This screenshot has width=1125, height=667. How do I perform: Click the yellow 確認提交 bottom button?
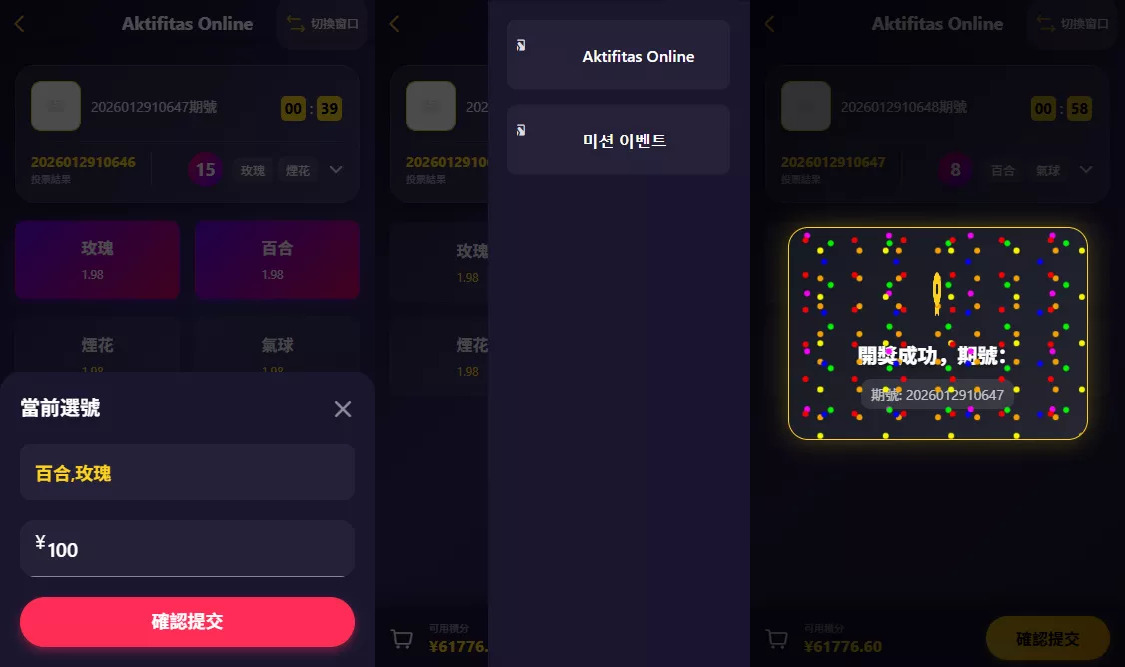pyautogui.click(x=1048, y=638)
